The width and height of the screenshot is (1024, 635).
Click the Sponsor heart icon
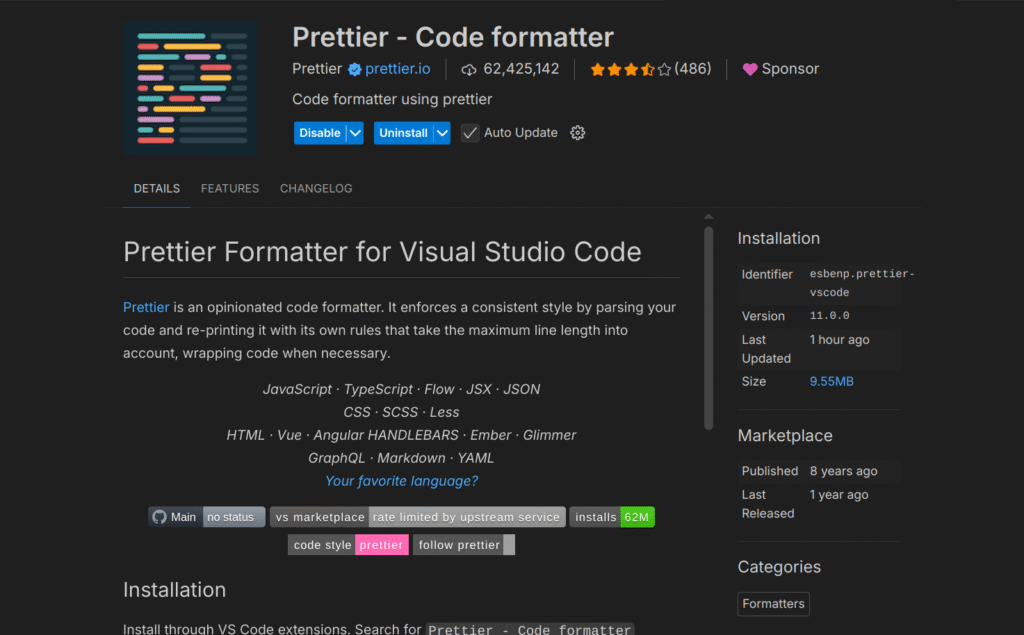pyautogui.click(x=750, y=69)
